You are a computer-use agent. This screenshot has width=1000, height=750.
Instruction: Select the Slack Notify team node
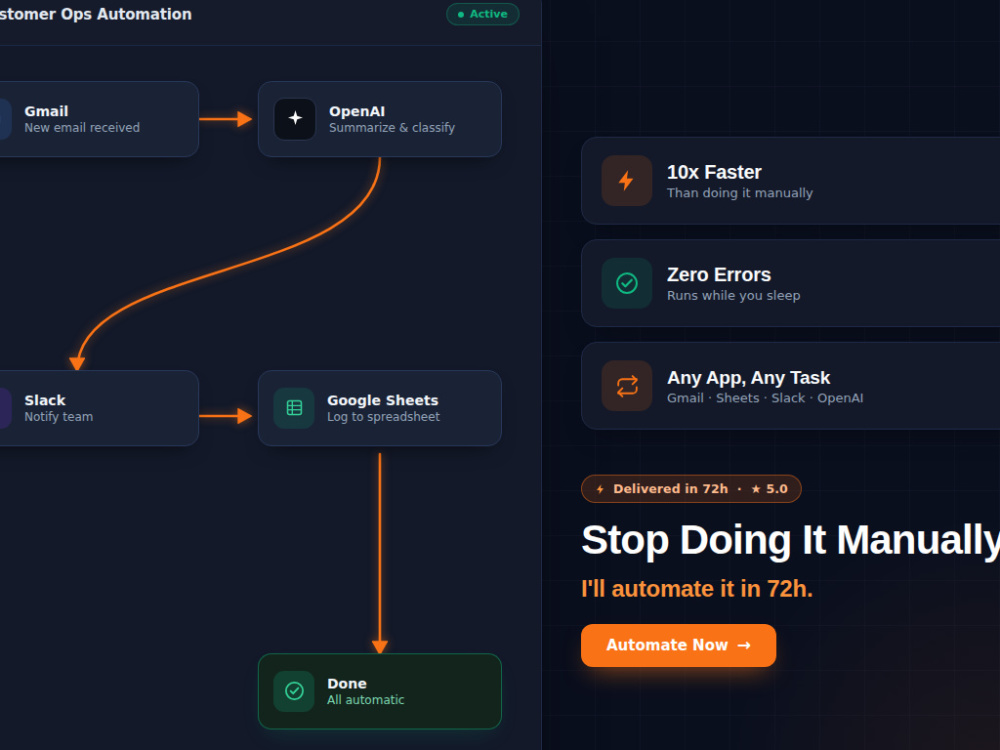click(x=97, y=408)
